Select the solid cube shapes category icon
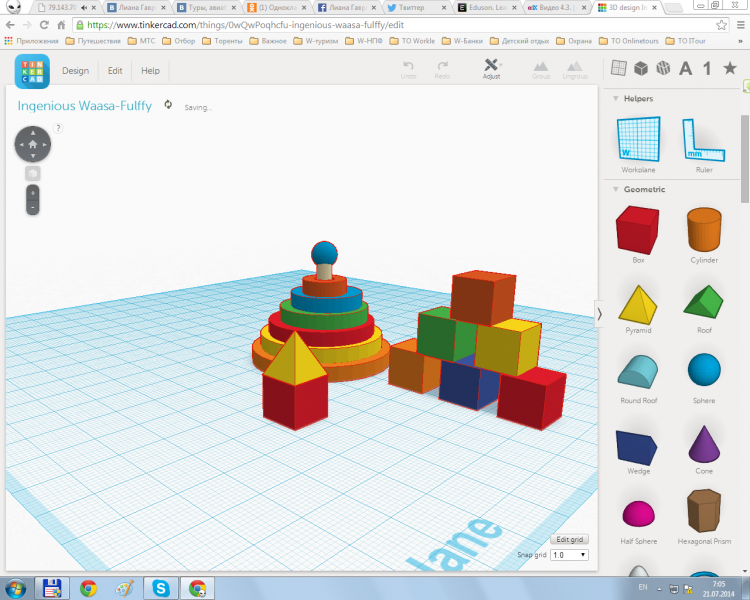750x600 pixels. tap(641, 68)
